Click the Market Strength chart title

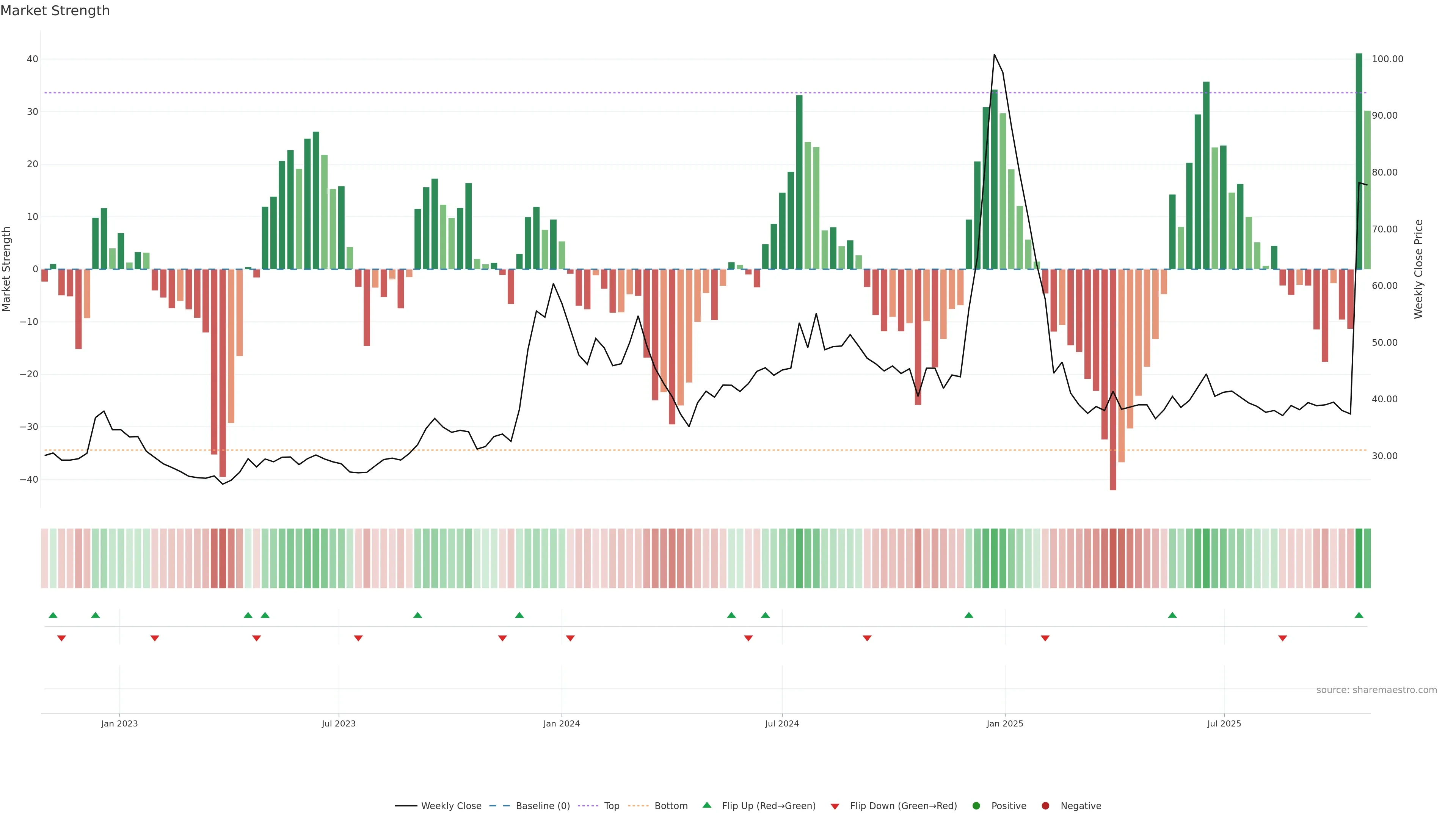[55, 11]
